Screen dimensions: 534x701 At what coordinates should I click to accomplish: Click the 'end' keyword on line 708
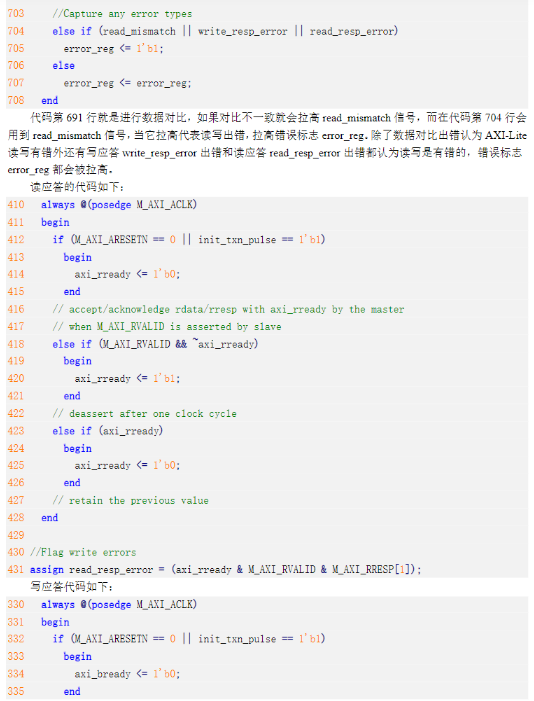tap(50, 101)
